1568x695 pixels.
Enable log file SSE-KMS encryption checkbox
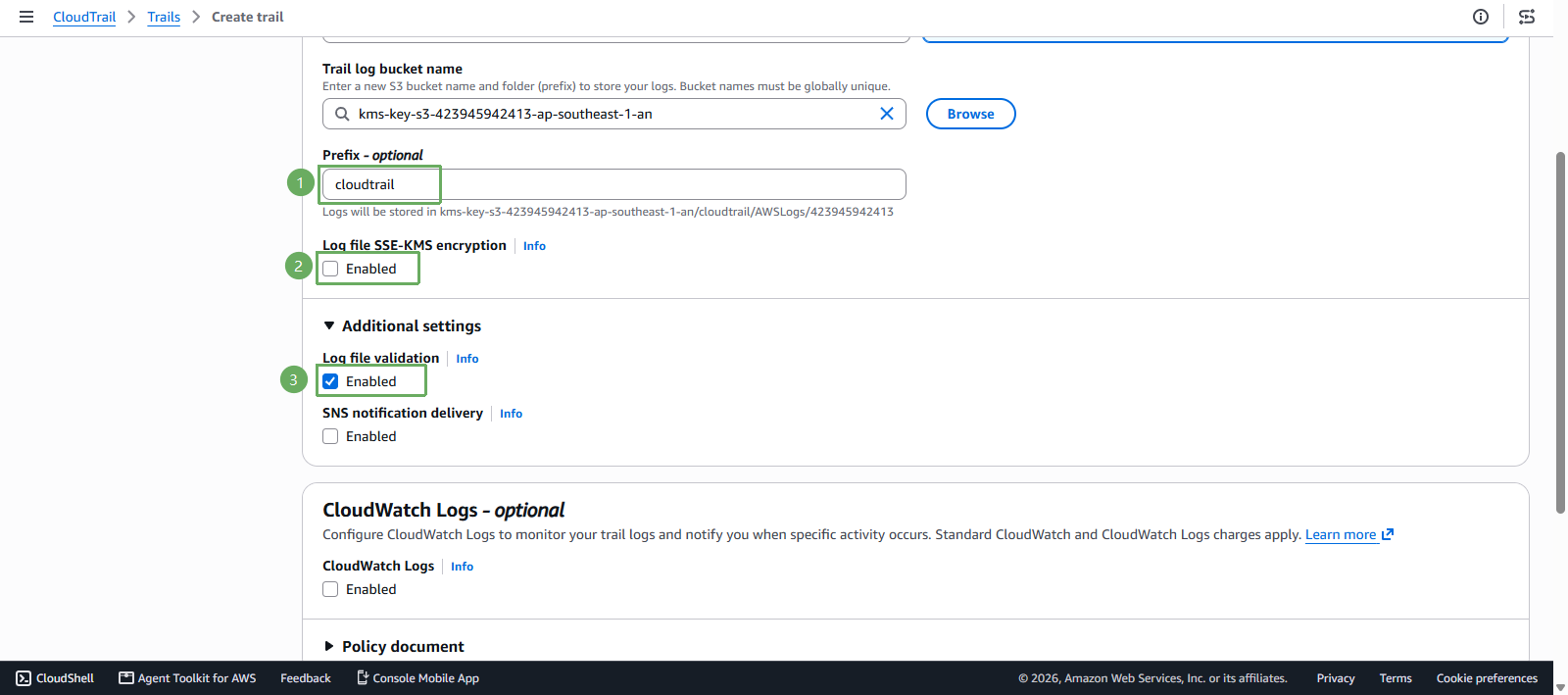click(x=330, y=269)
